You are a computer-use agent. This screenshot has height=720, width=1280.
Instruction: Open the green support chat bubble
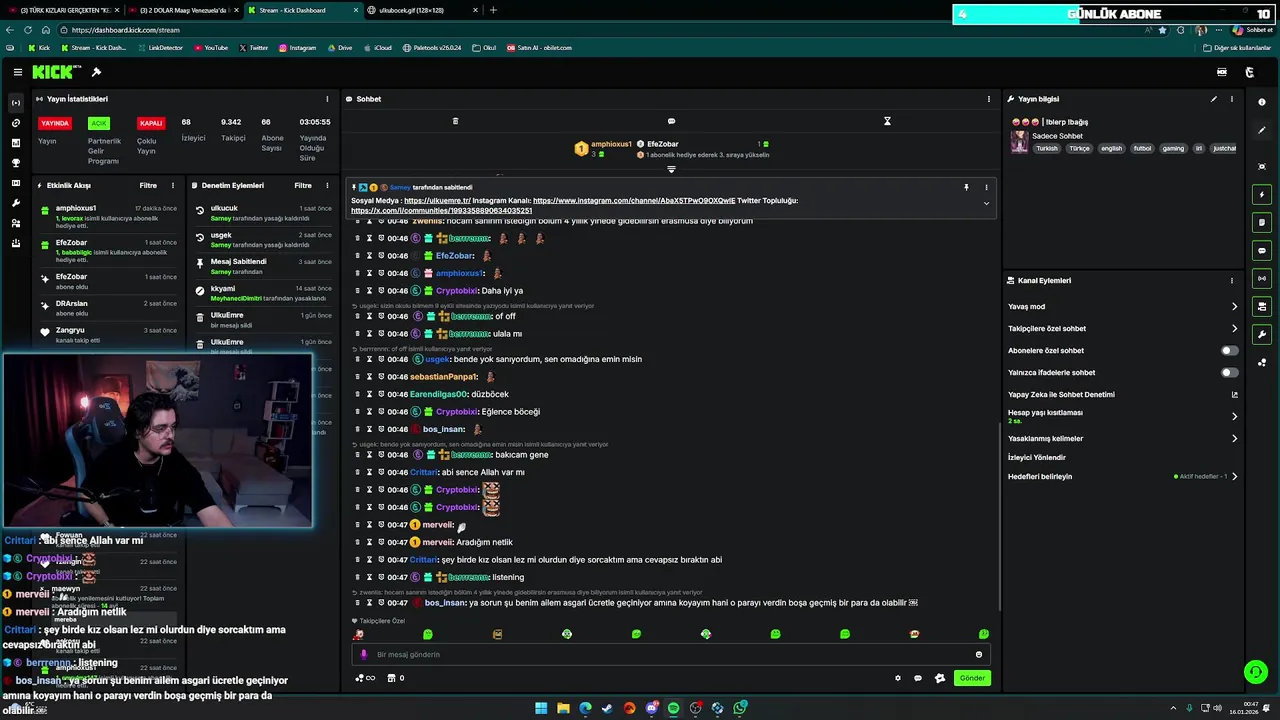[1254, 671]
